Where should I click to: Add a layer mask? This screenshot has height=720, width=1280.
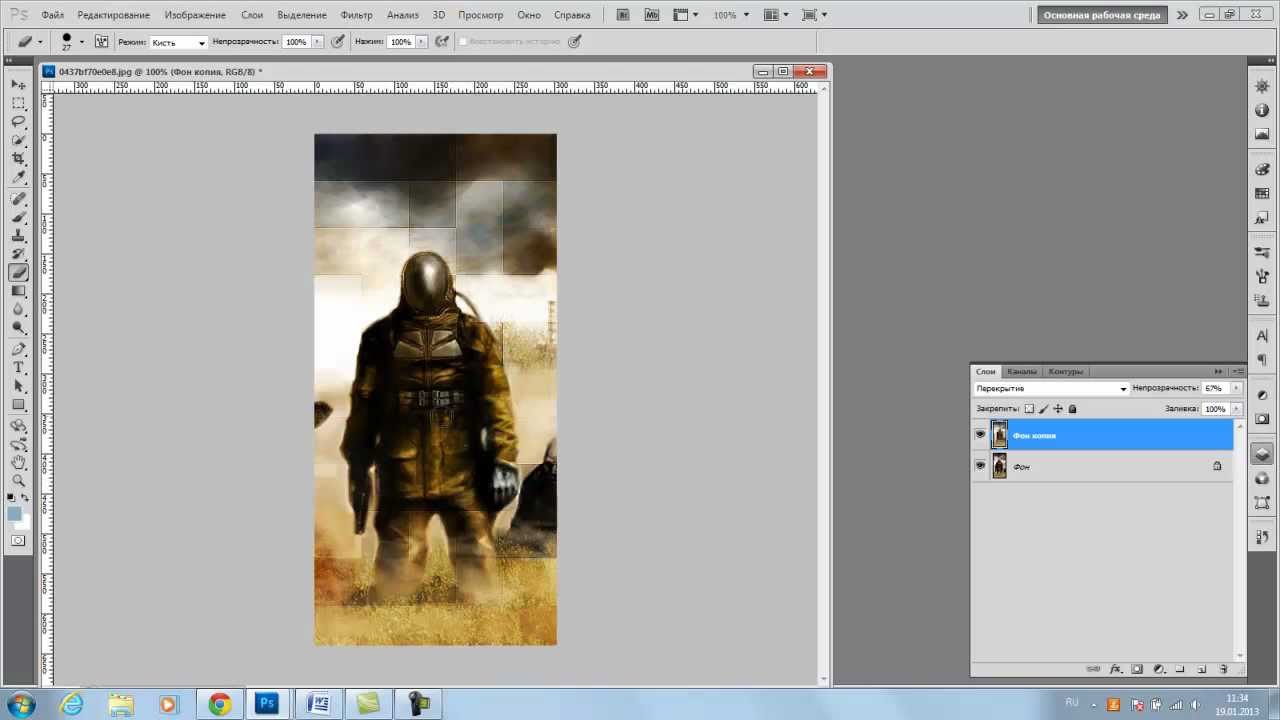click(x=1137, y=669)
